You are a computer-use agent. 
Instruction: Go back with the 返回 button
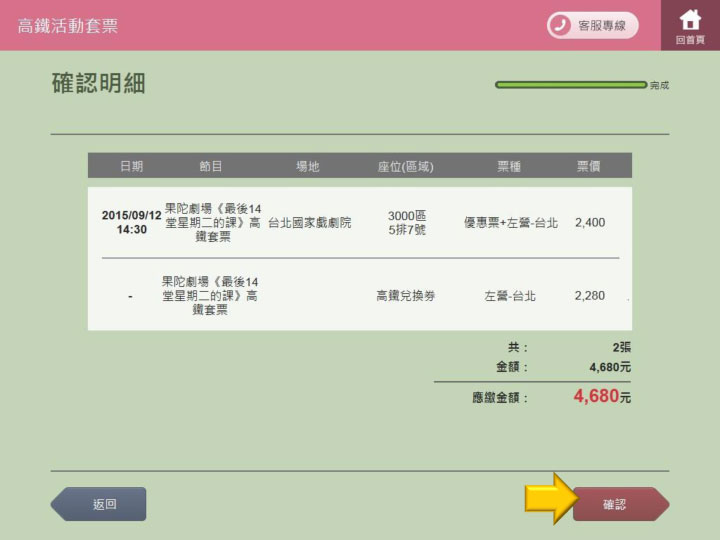coord(99,504)
